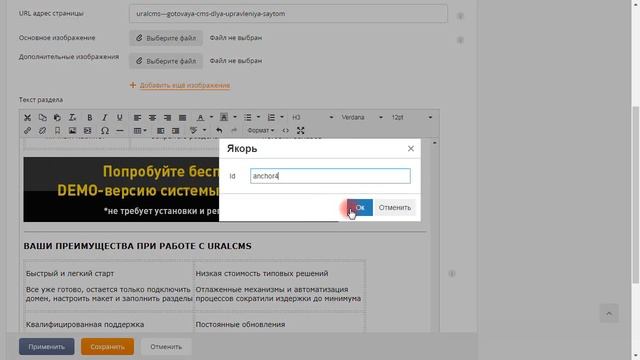Click the orange Сохранить button
640x360 pixels.
click(107, 347)
